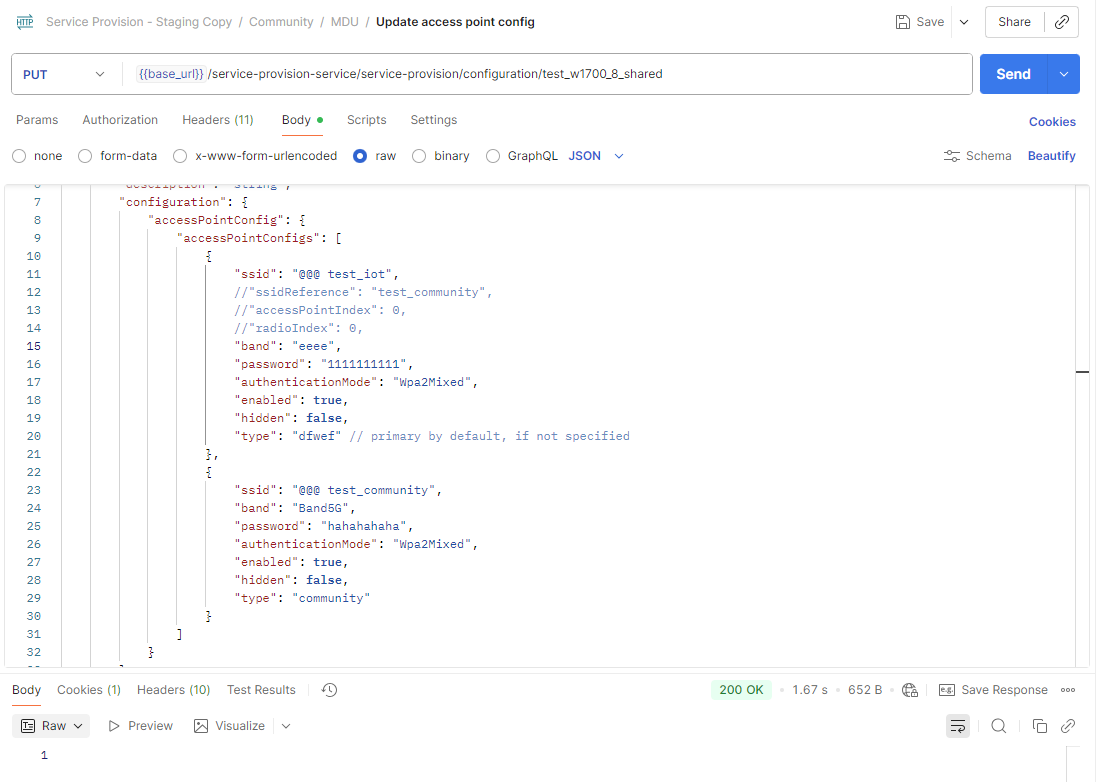
Task: Open network info globe icon
Action: coord(910,690)
